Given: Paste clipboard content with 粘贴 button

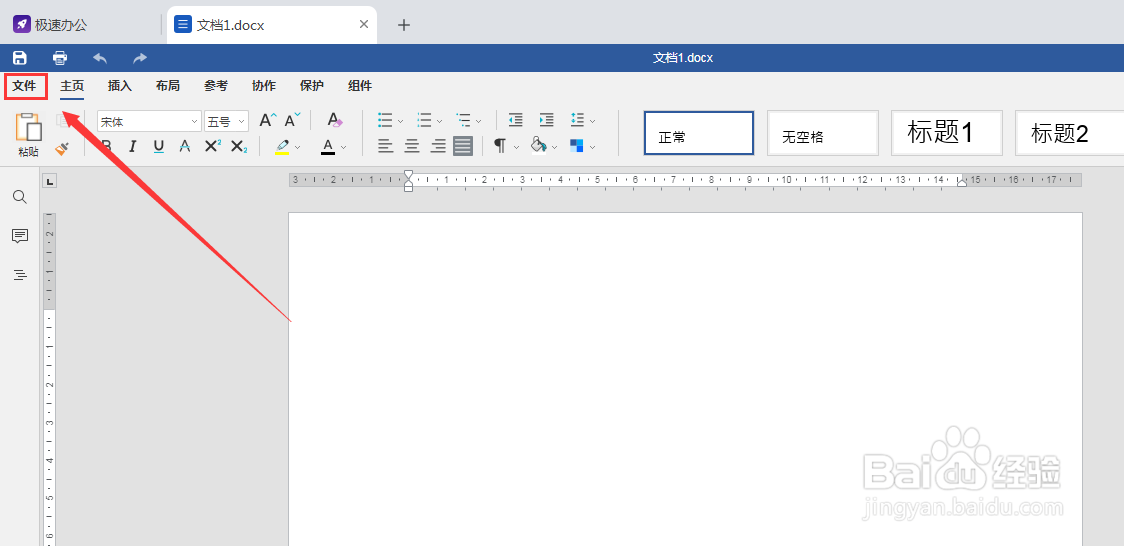Looking at the screenshot, I should point(29,135).
